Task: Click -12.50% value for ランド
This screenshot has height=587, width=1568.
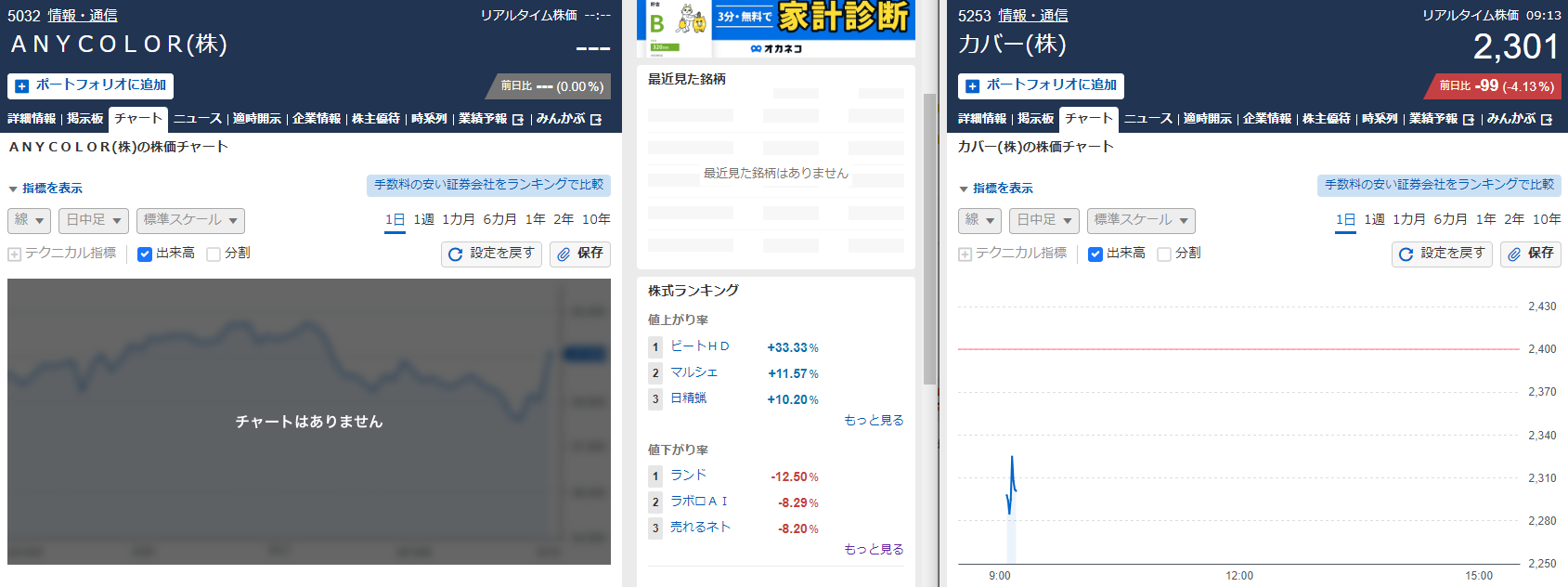Action: click(795, 477)
